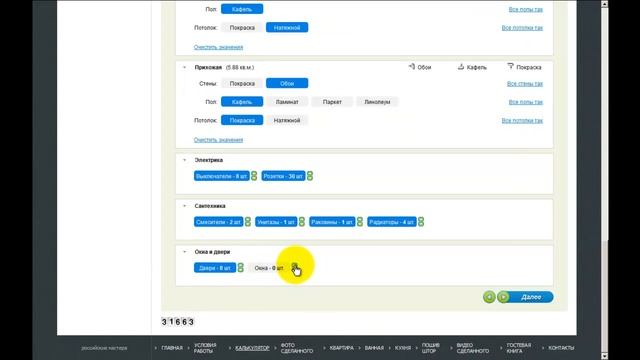The image size is (640, 360).
Task: Open ВИДЕО СДЕЛАННОГО in the footer menu
Action: tap(473, 348)
